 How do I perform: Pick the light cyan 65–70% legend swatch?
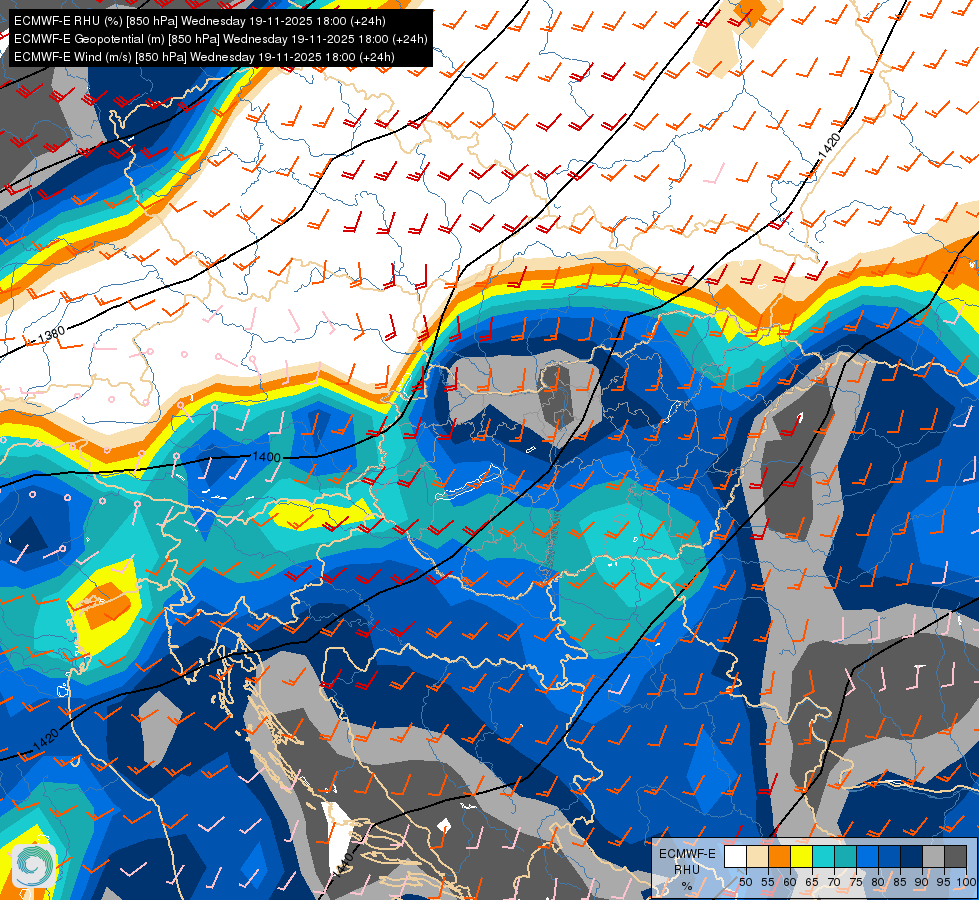[824, 856]
